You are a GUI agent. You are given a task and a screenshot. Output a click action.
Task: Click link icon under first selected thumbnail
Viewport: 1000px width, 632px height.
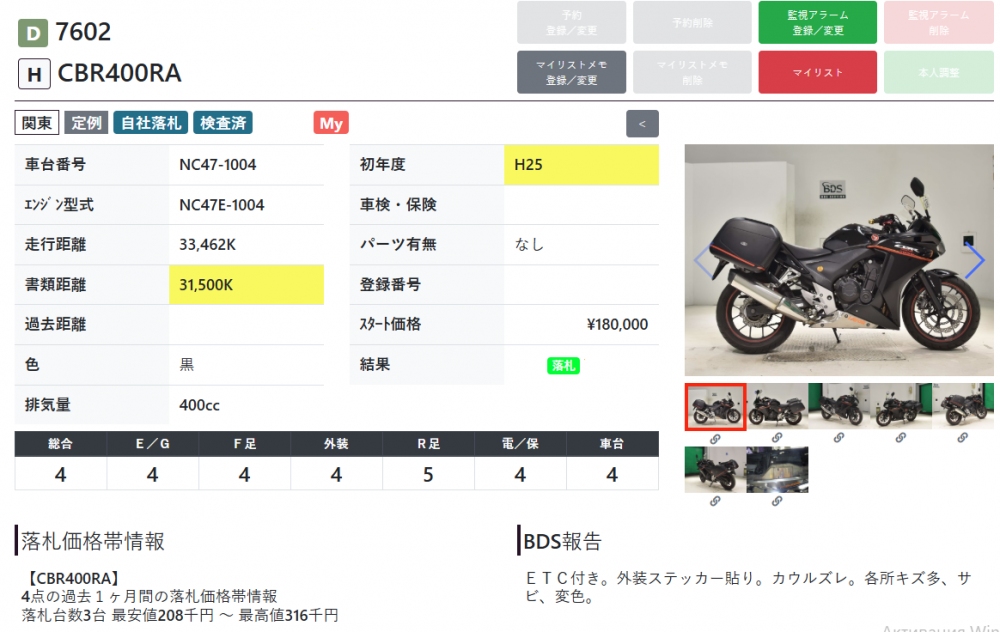[715, 438]
